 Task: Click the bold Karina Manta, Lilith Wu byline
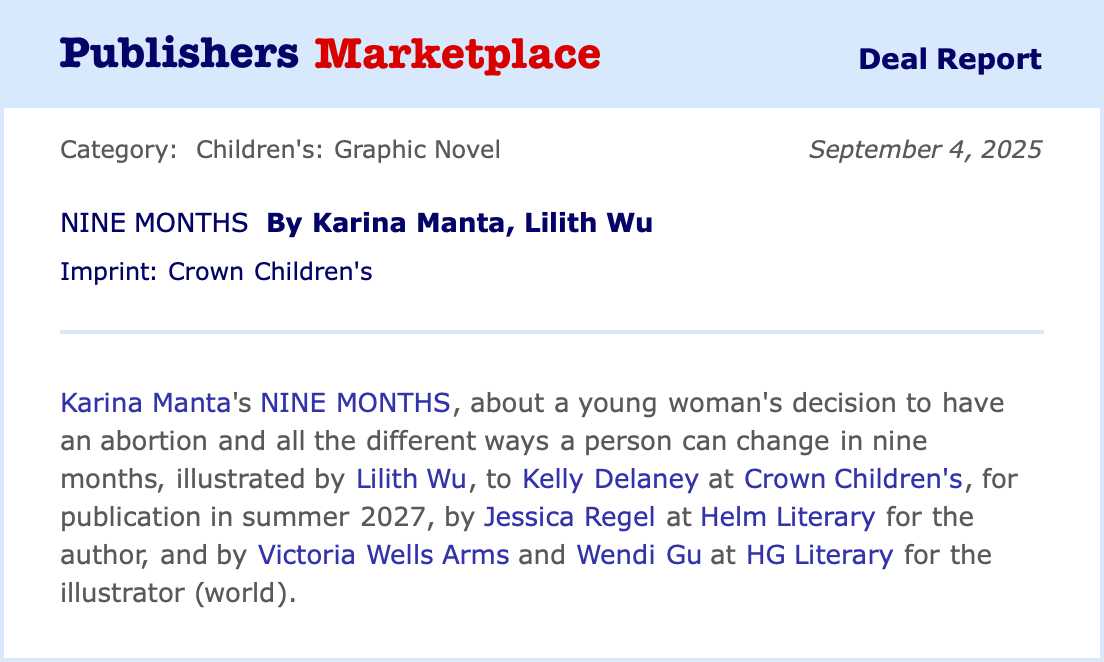[x=459, y=223]
